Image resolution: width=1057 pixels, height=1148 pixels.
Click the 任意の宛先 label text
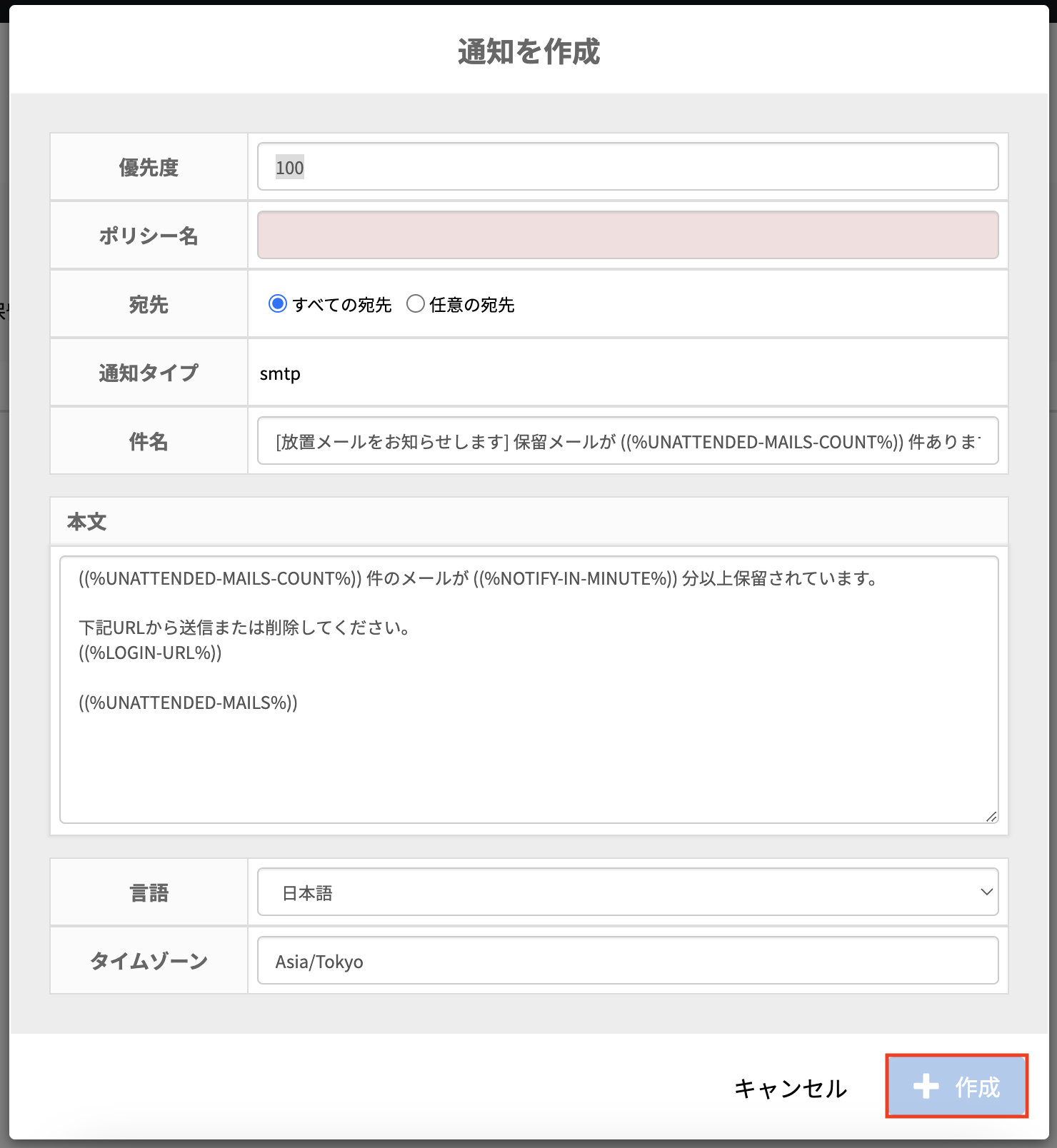pos(471,305)
